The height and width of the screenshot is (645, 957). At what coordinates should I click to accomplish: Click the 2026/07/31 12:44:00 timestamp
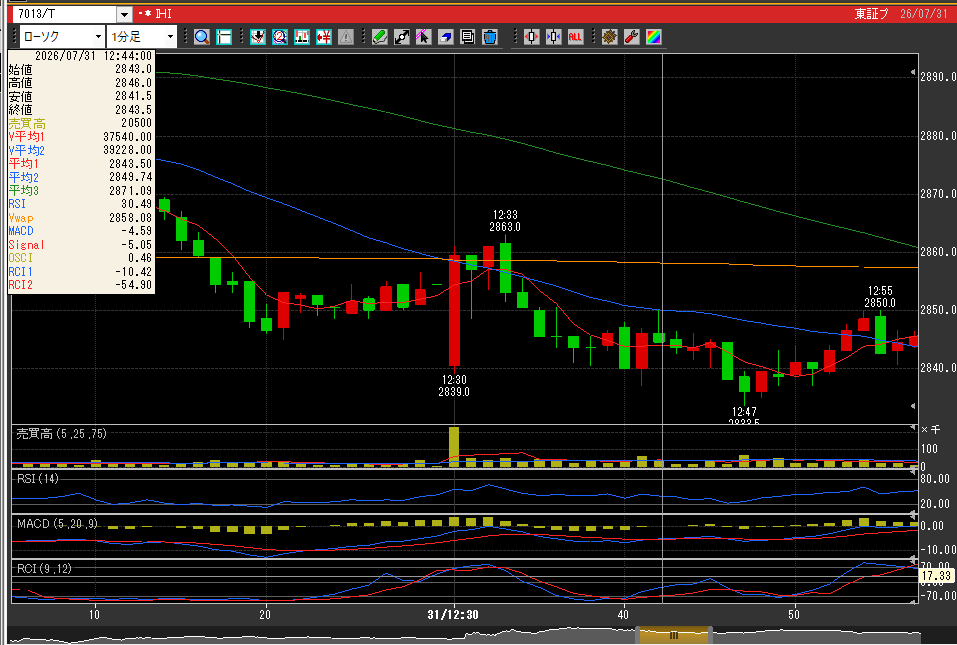93,56
